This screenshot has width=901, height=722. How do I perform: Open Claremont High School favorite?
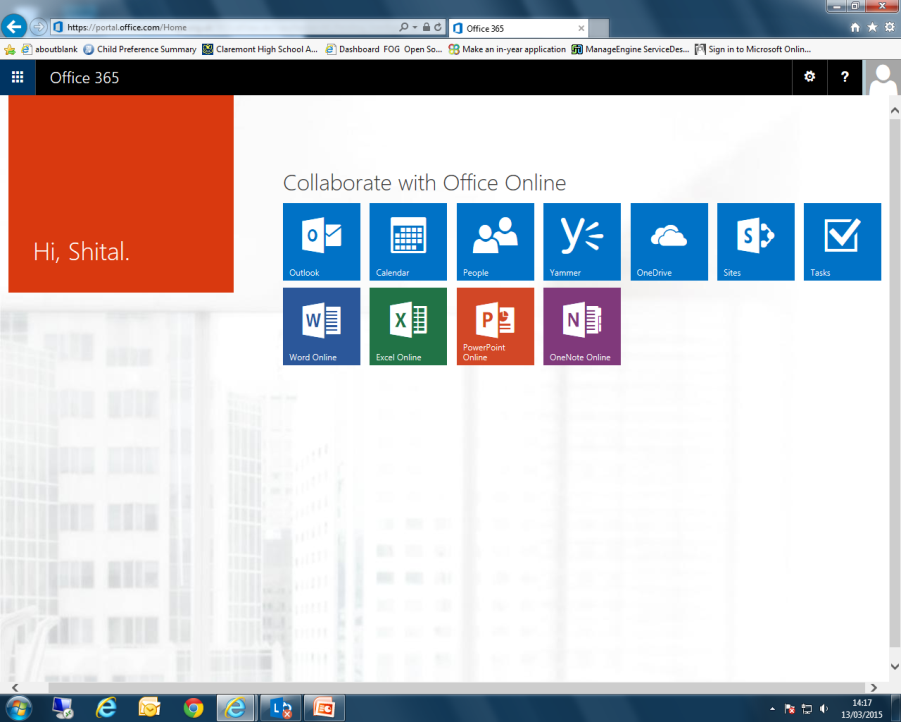pos(260,49)
